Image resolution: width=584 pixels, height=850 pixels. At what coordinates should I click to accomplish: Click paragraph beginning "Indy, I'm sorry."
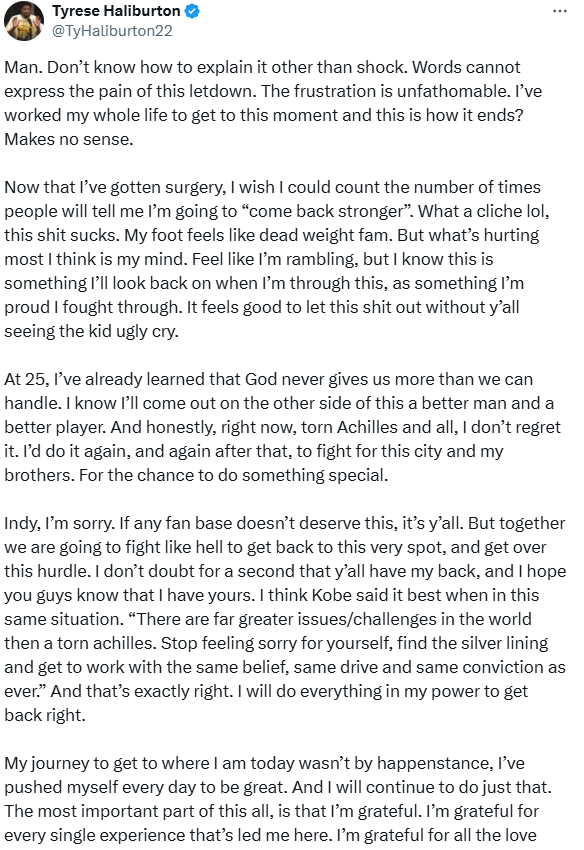(x=285, y=619)
